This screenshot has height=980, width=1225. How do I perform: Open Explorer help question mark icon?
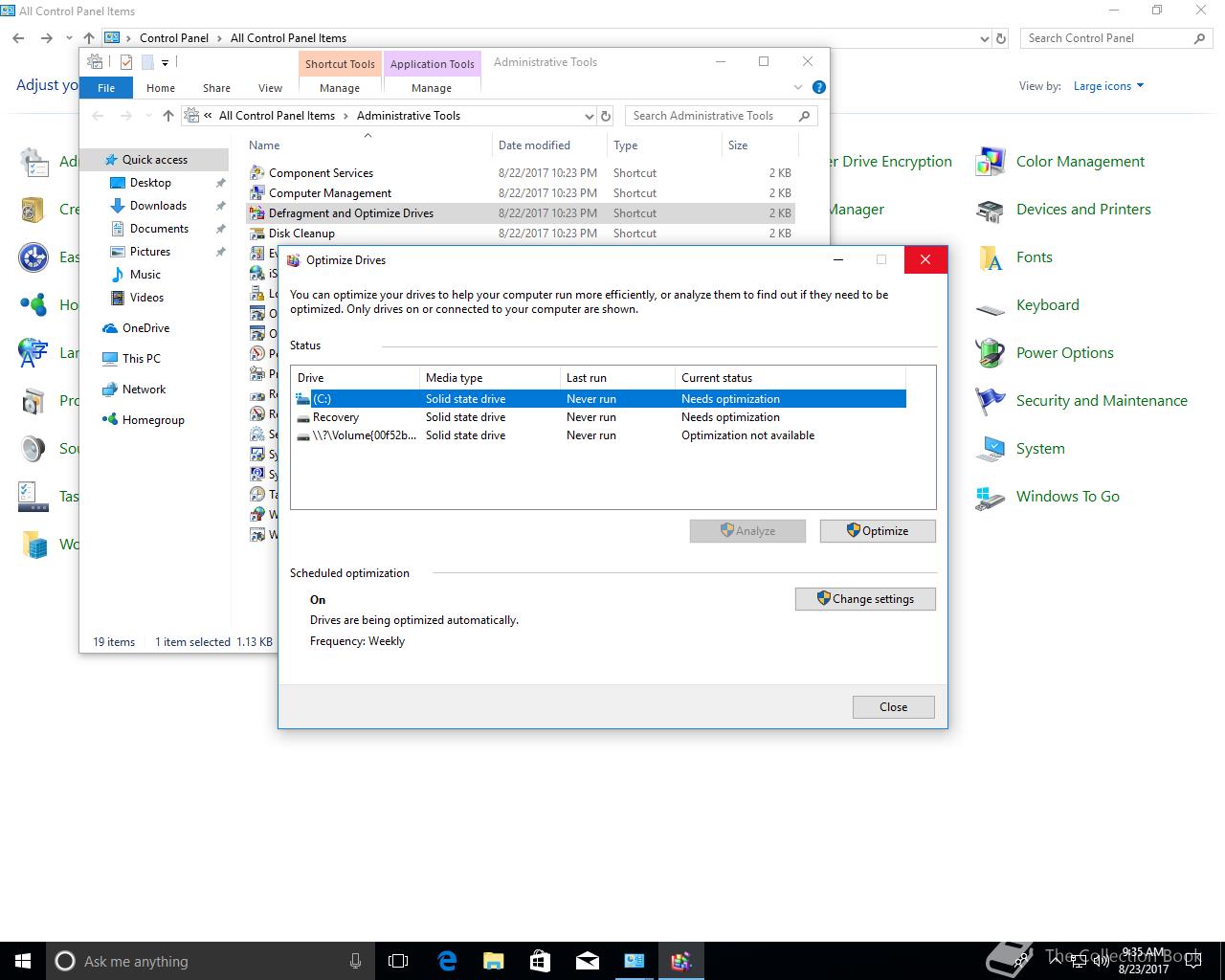pyautogui.click(x=818, y=87)
